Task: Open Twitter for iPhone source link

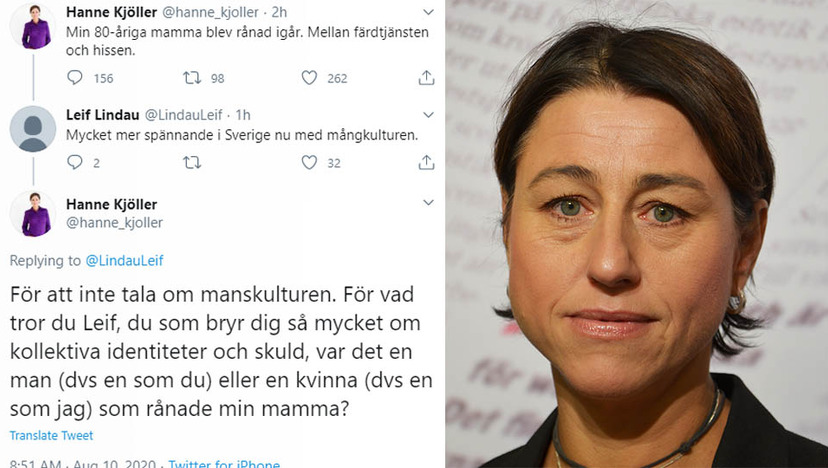Action: point(224,464)
